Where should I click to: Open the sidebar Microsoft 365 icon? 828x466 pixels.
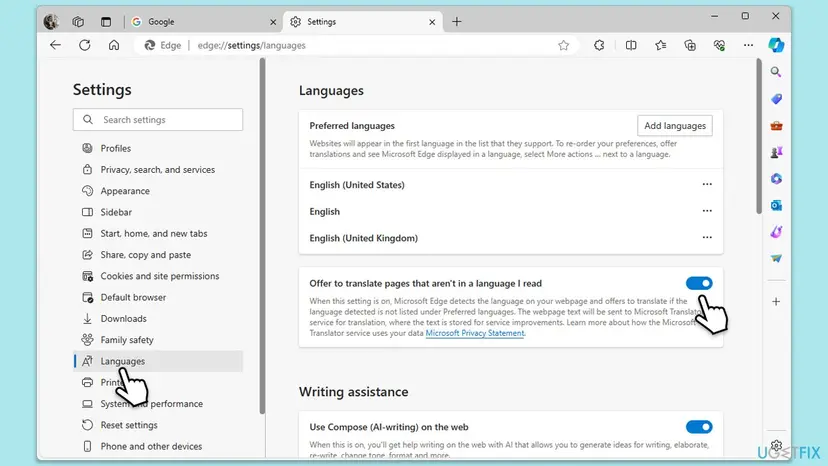point(776,179)
